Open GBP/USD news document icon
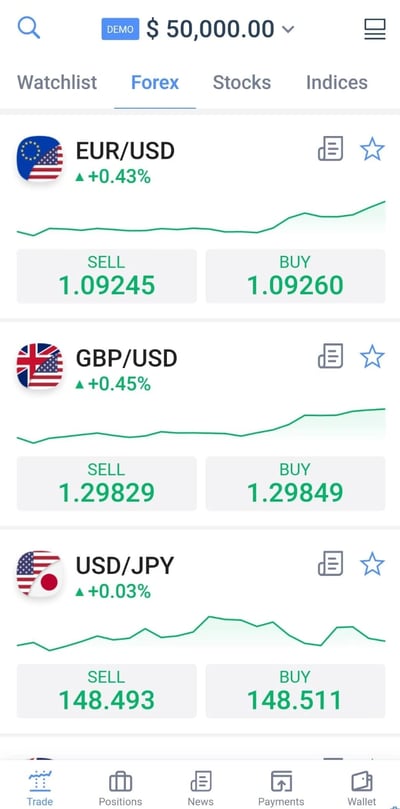The height and width of the screenshot is (809, 400). [x=330, y=356]
